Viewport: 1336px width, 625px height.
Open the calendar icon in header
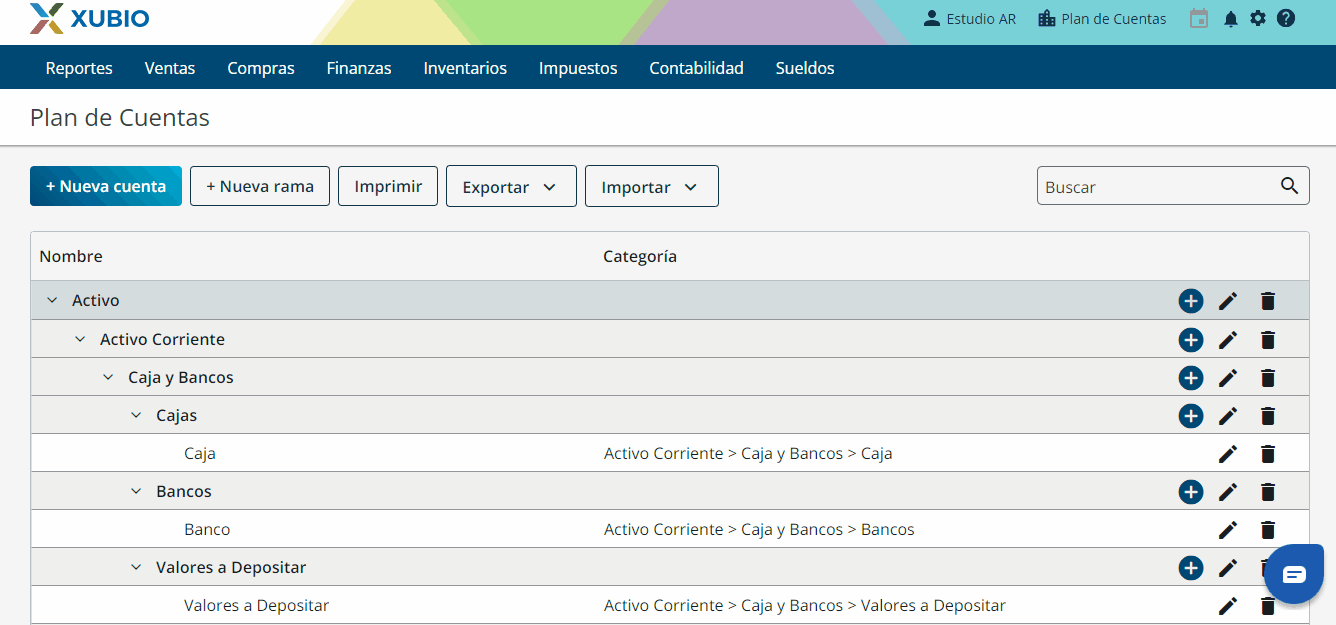point(1199,18)
